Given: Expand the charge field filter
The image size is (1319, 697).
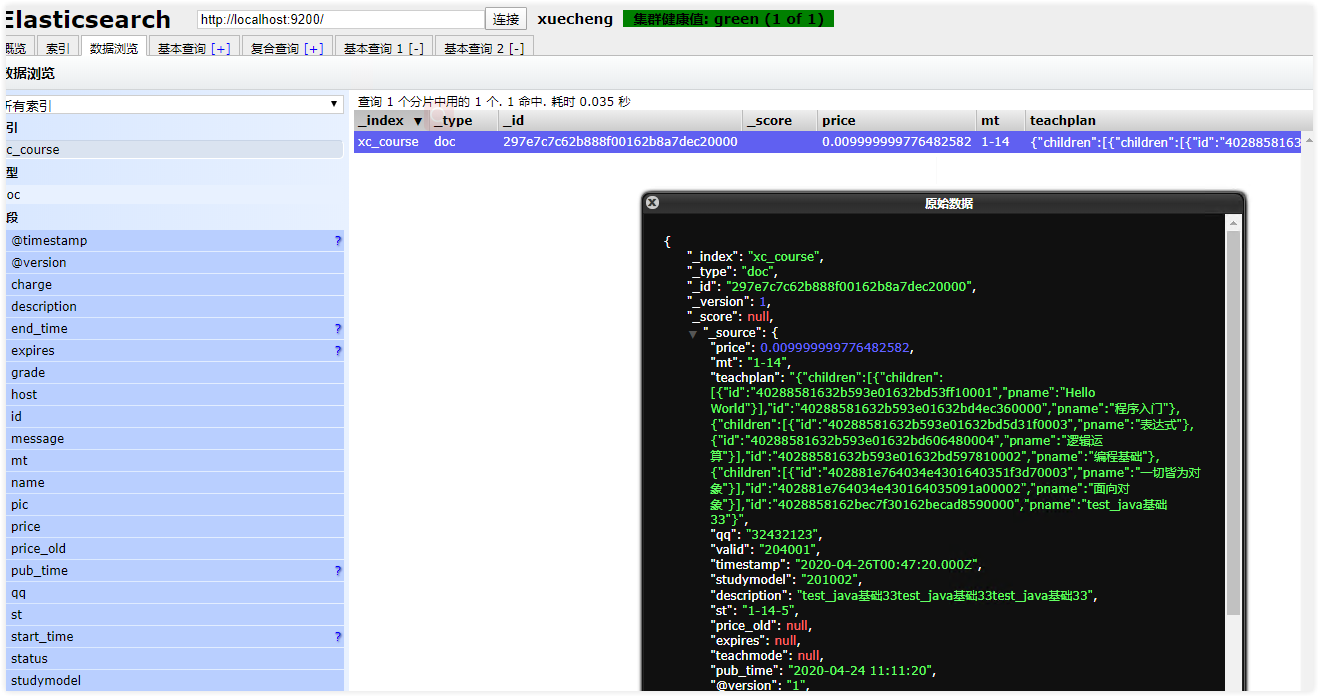Looking at the screenshot, I should click(172, 285).
